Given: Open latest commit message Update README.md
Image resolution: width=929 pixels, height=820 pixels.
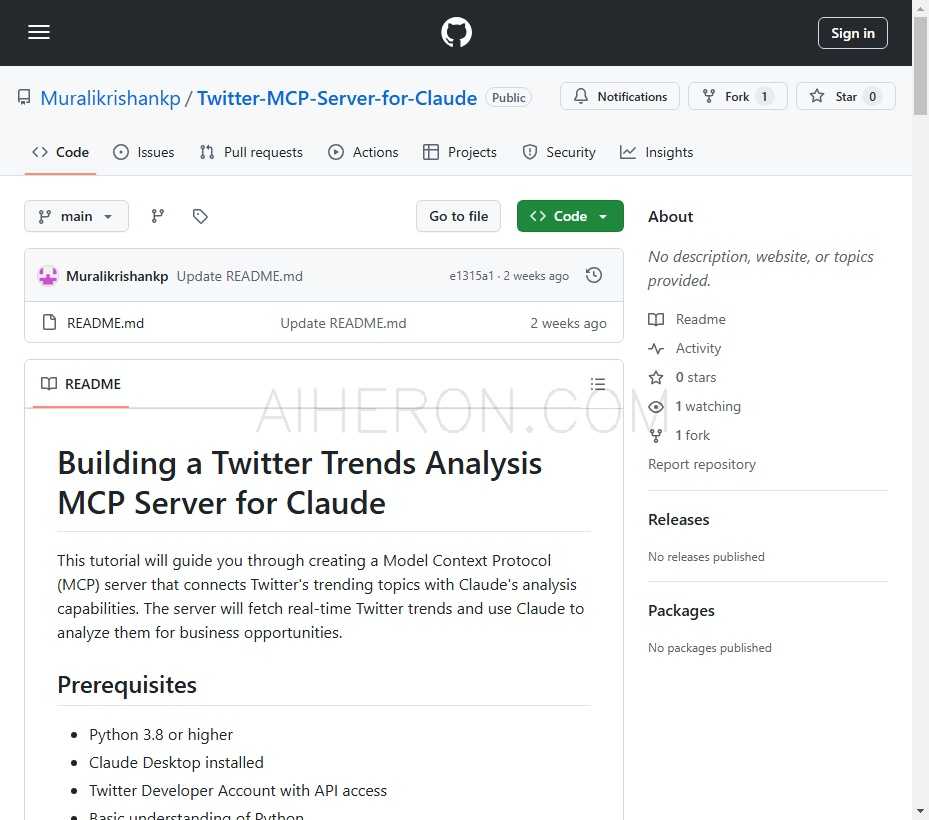Looking at the screenshot, I should pyautogui.click(x=240, y=276).
